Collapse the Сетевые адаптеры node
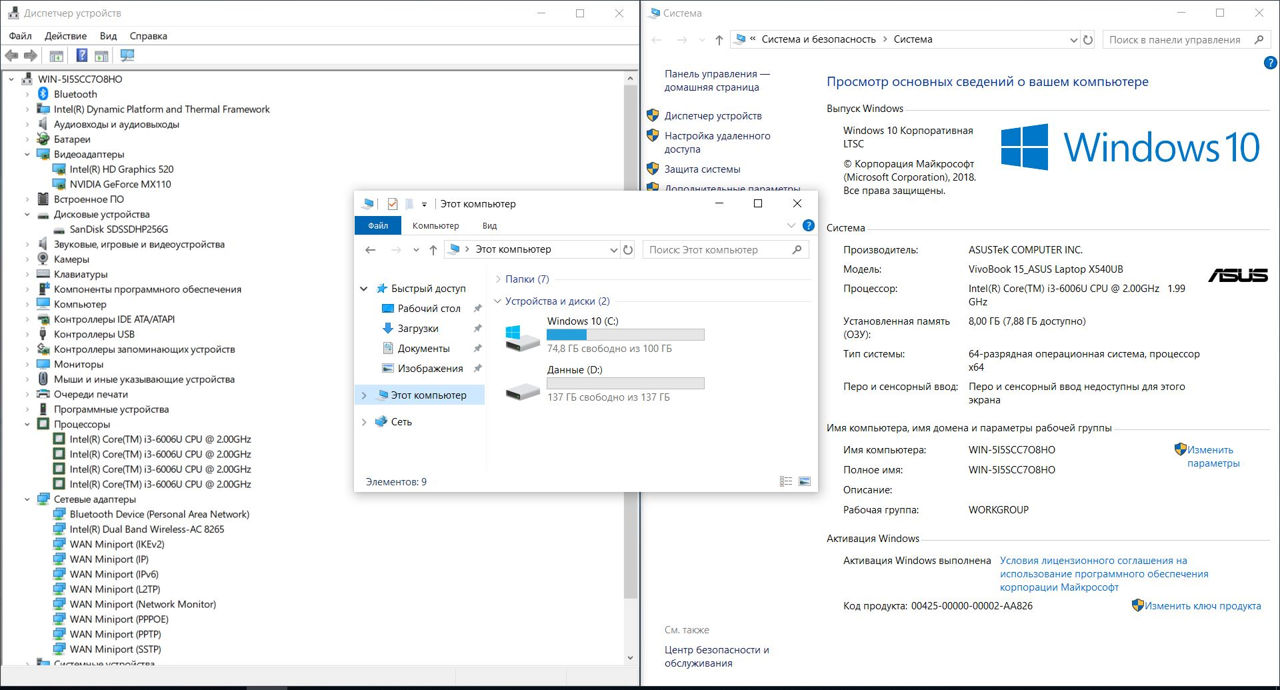Image resolution: width=1280 pixels, height=690 pixels. (27, 499)
